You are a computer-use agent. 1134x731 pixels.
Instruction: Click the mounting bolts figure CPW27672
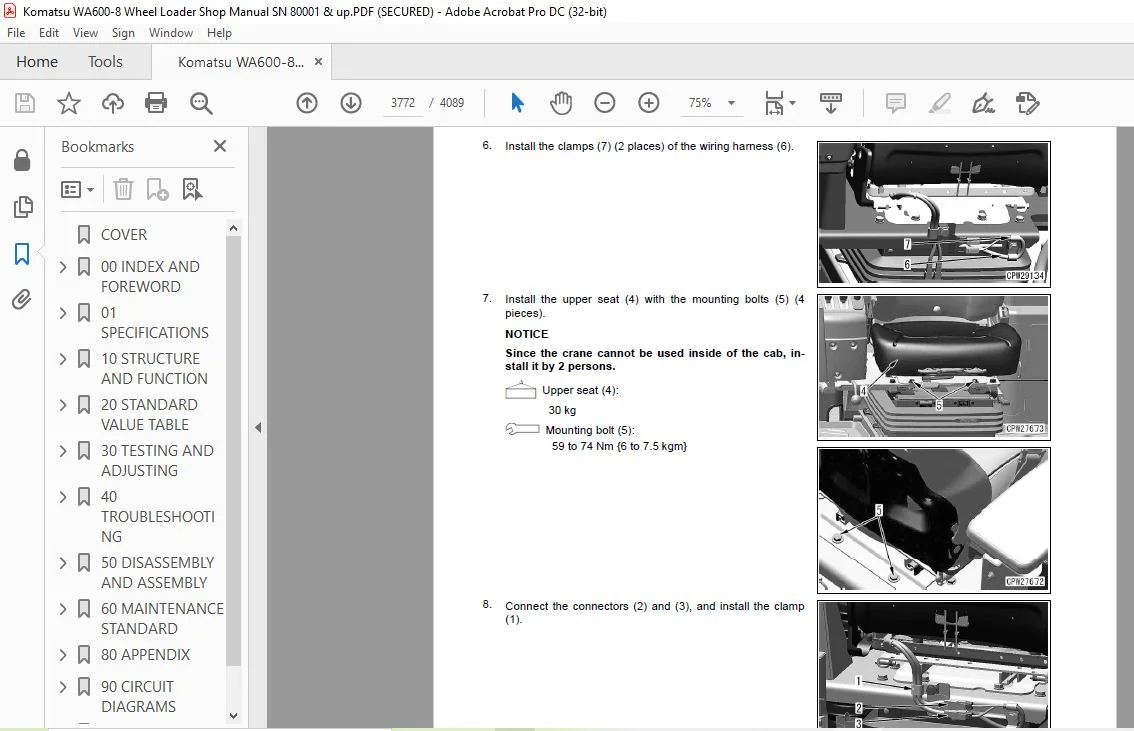coord(934,521)
